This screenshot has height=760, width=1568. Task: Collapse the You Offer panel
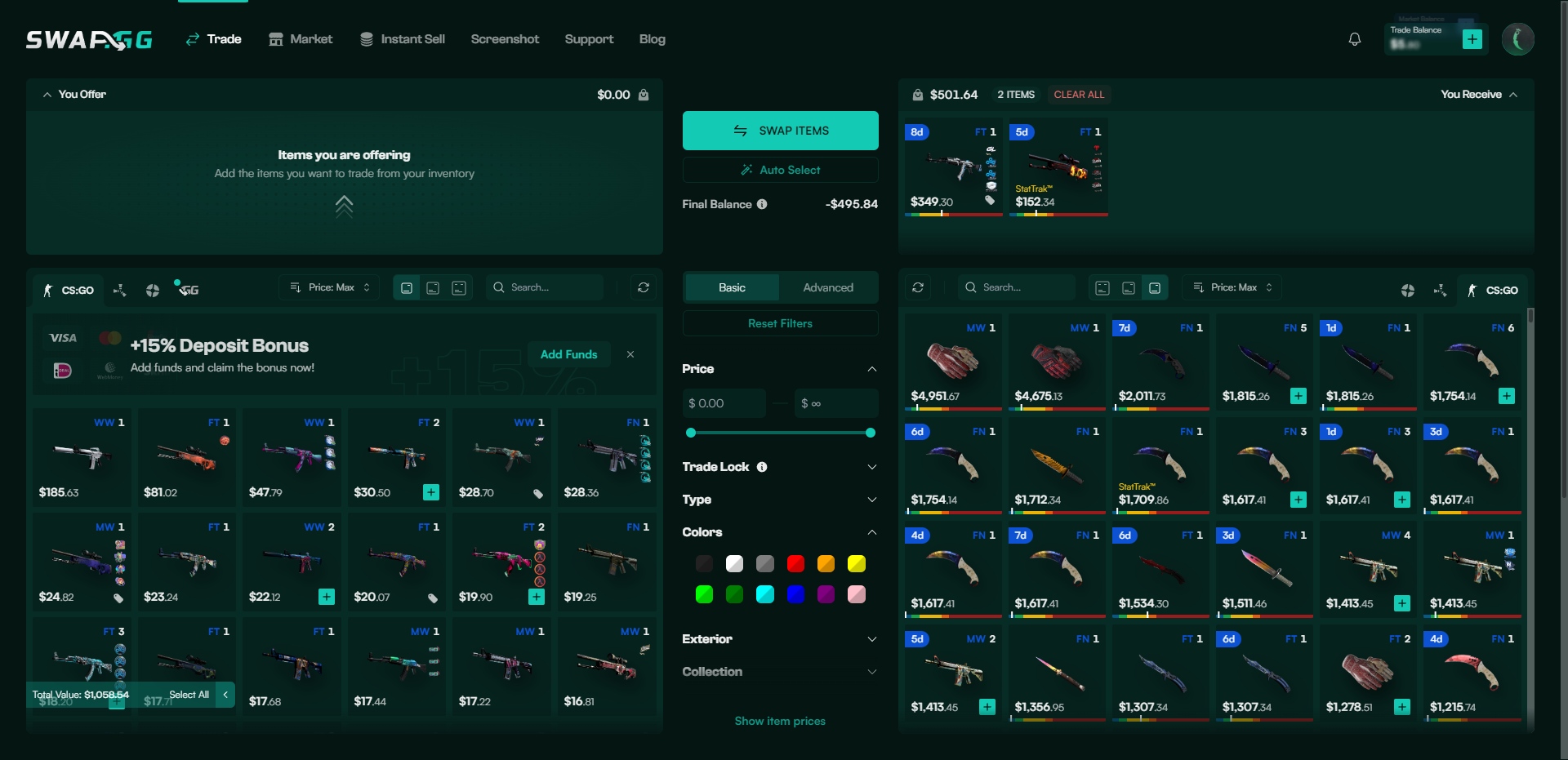pos(47,95)
